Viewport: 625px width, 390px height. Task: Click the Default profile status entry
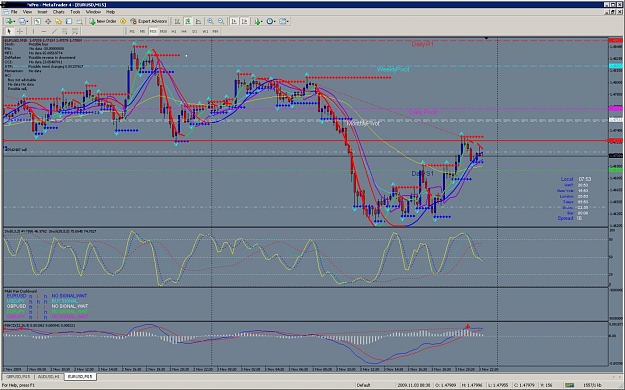click(364, 385)
